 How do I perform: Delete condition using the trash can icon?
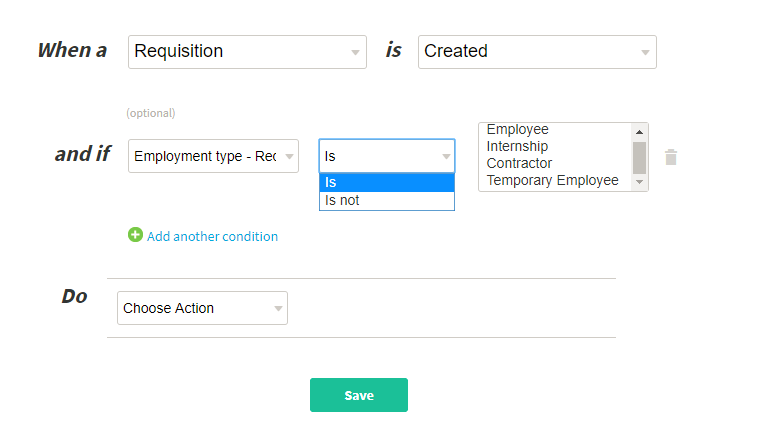[x=671, y=157]
